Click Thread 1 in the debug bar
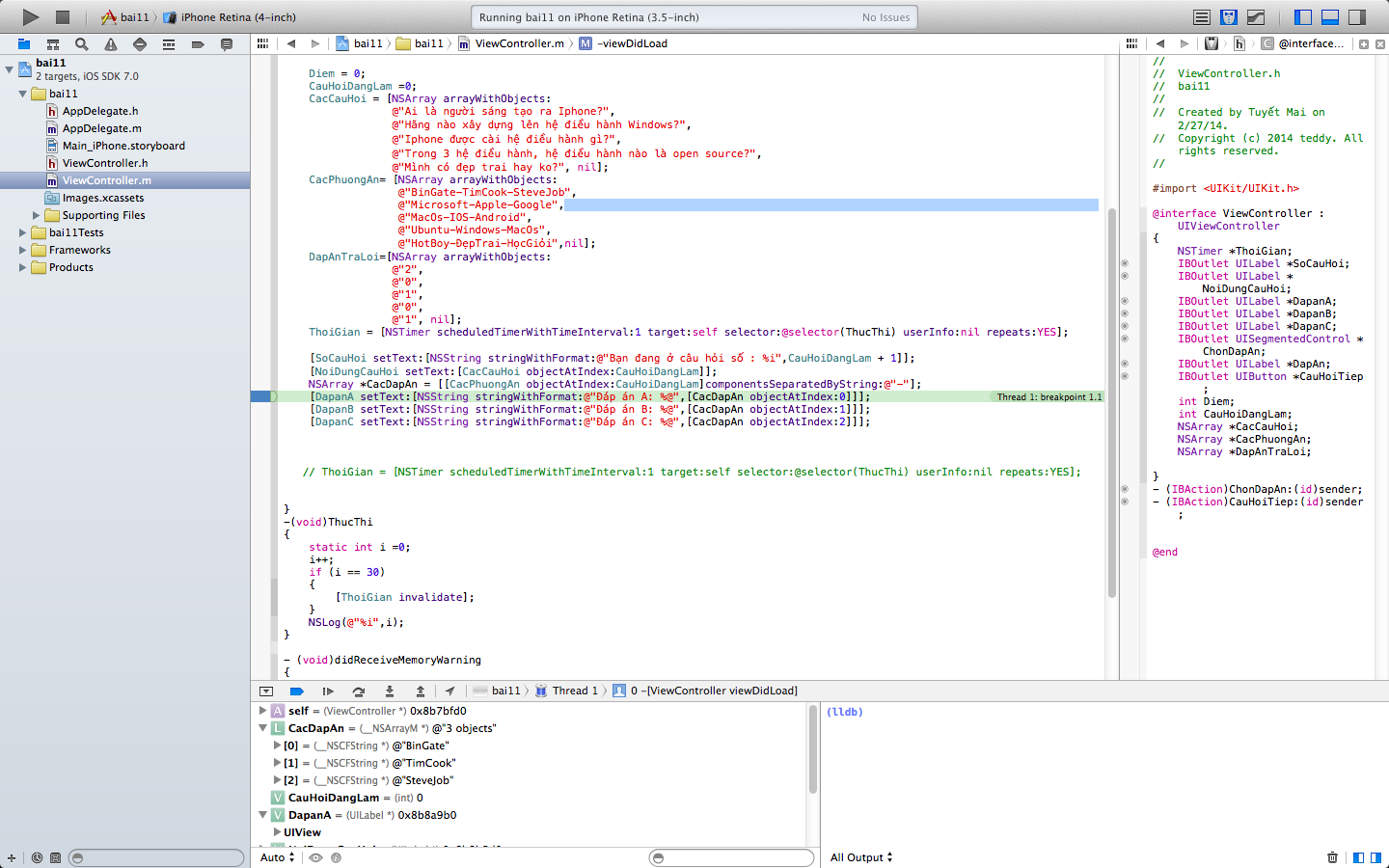 [x=567, y=691]
